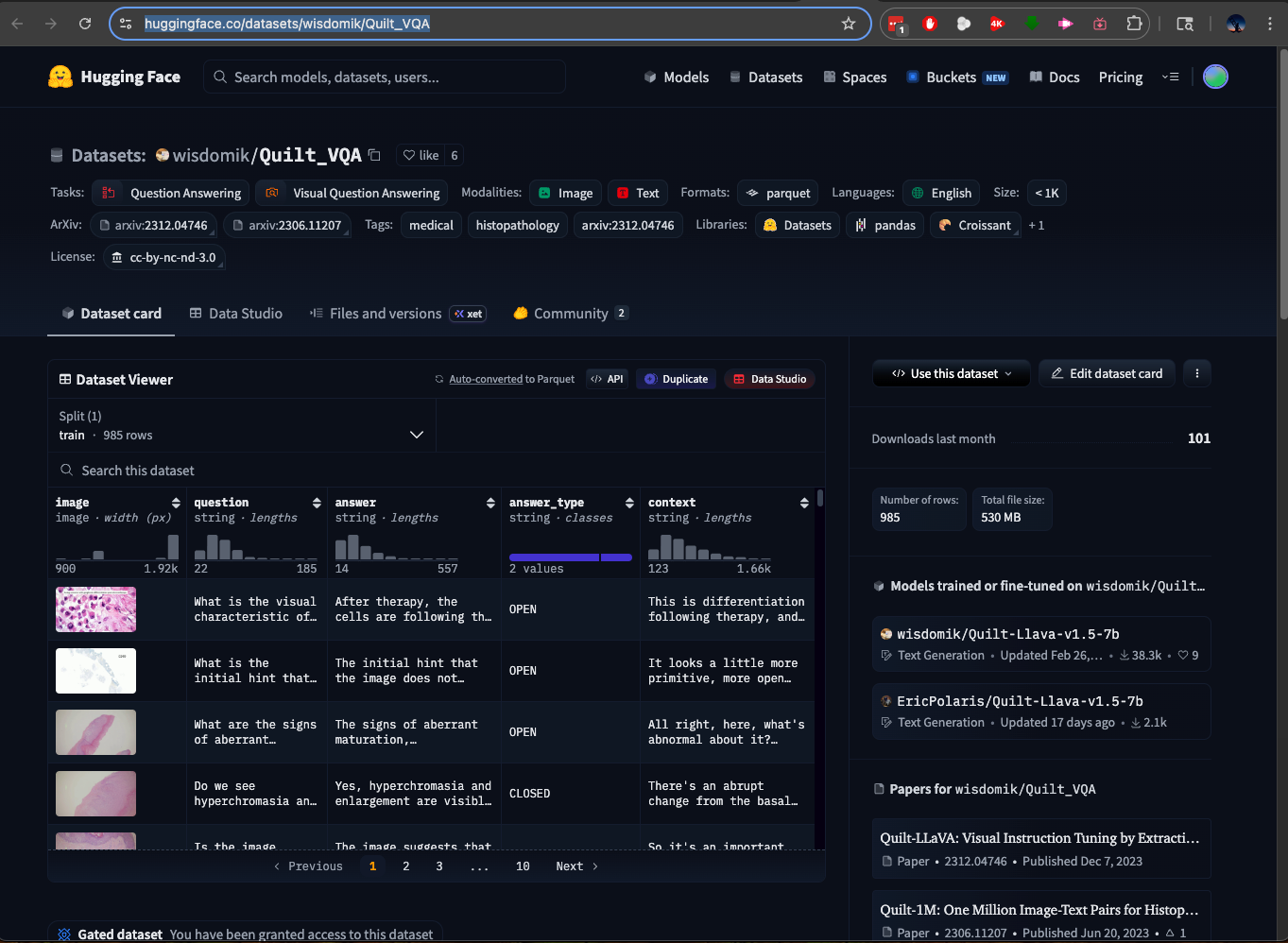Open the tab search icon in Chrome
The width and height of the screenshot is (1288, 943).
[1185, 24]
